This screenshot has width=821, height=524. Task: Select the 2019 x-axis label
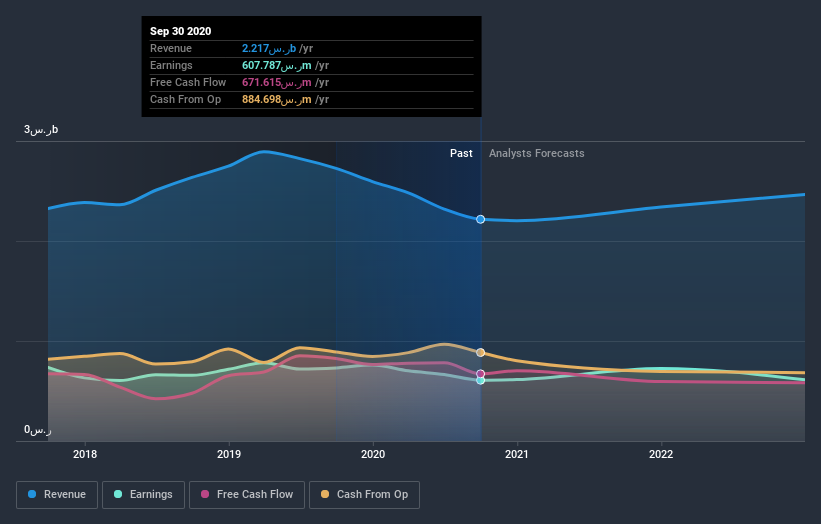click(229, 454)
